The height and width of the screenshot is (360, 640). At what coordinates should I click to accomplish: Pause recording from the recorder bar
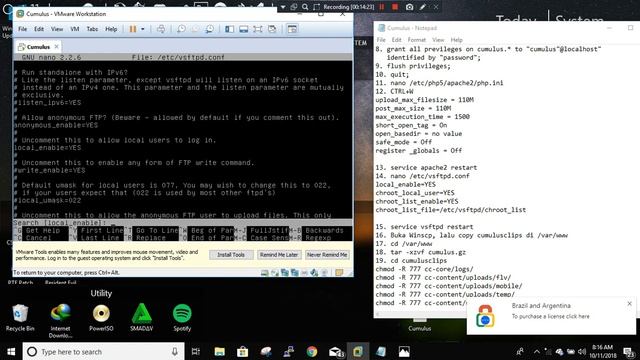tap(382, 7)
